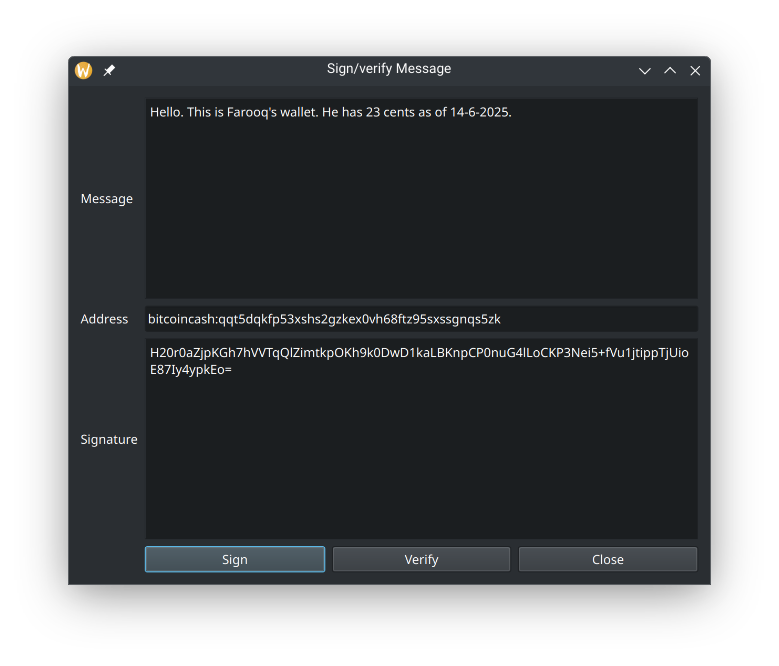Viewport: 779px width, 666px height.
Task: Place cursor on the bitcoincash: address prefix
Action: [x=183, y=319]
